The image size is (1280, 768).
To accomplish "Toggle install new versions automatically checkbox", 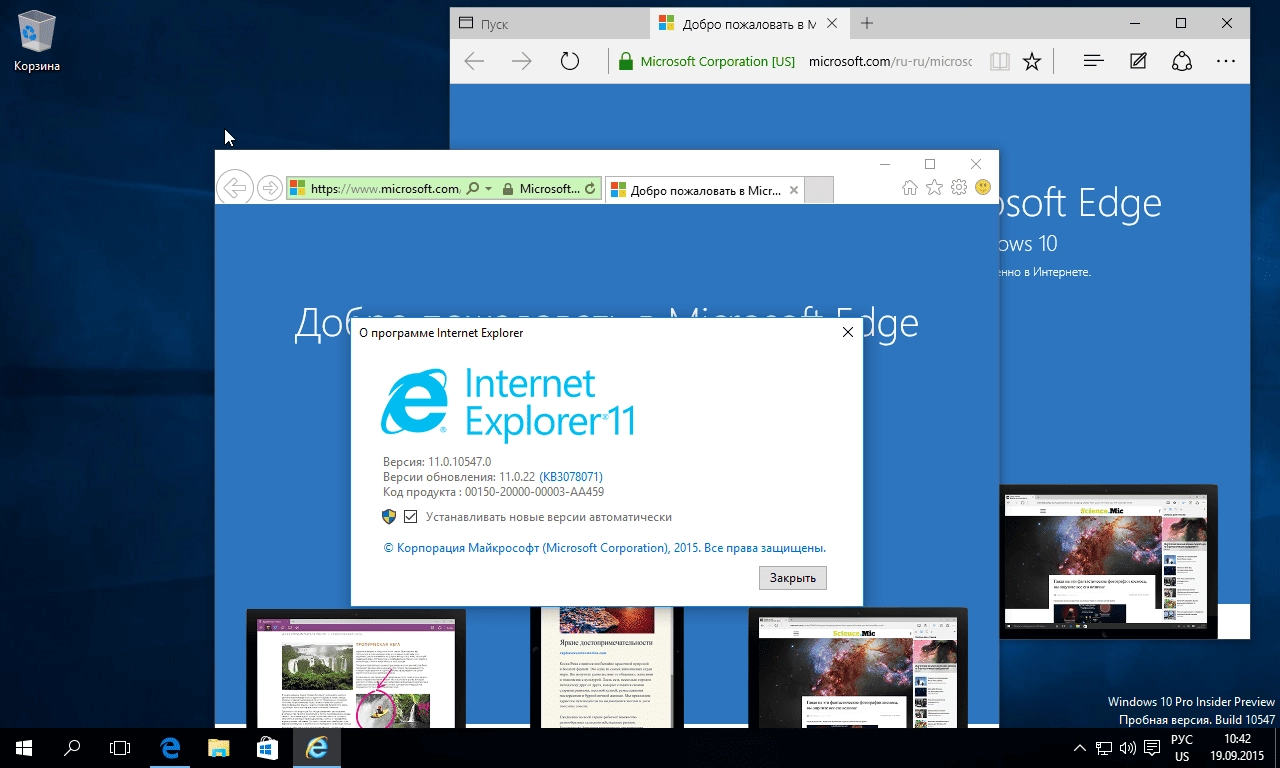I will tap(410, 517).
